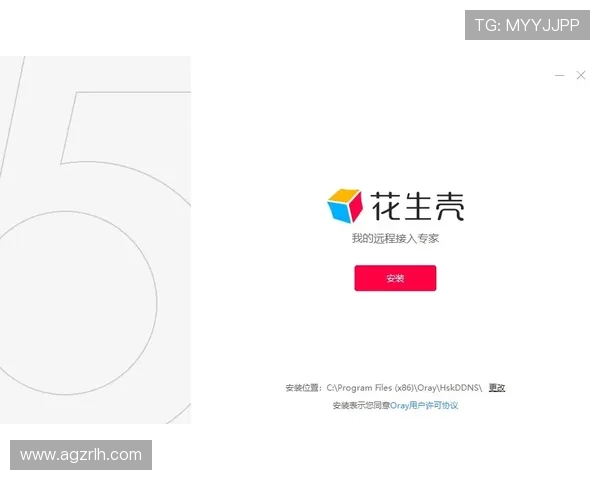Click the 安装位置 label
This screenshot has width=600, height=480.
click(303, 388)
